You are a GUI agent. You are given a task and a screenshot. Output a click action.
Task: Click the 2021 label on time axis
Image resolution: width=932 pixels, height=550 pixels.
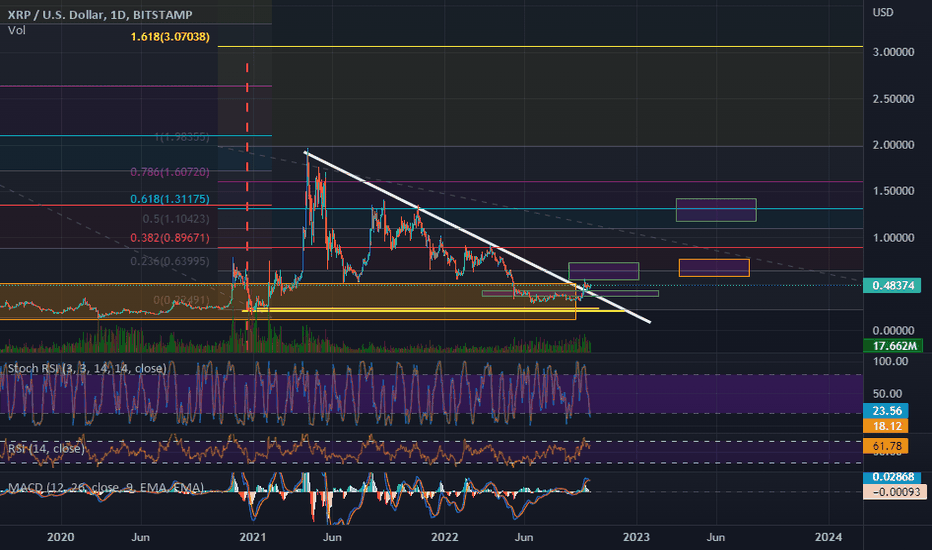pos(253,538)
